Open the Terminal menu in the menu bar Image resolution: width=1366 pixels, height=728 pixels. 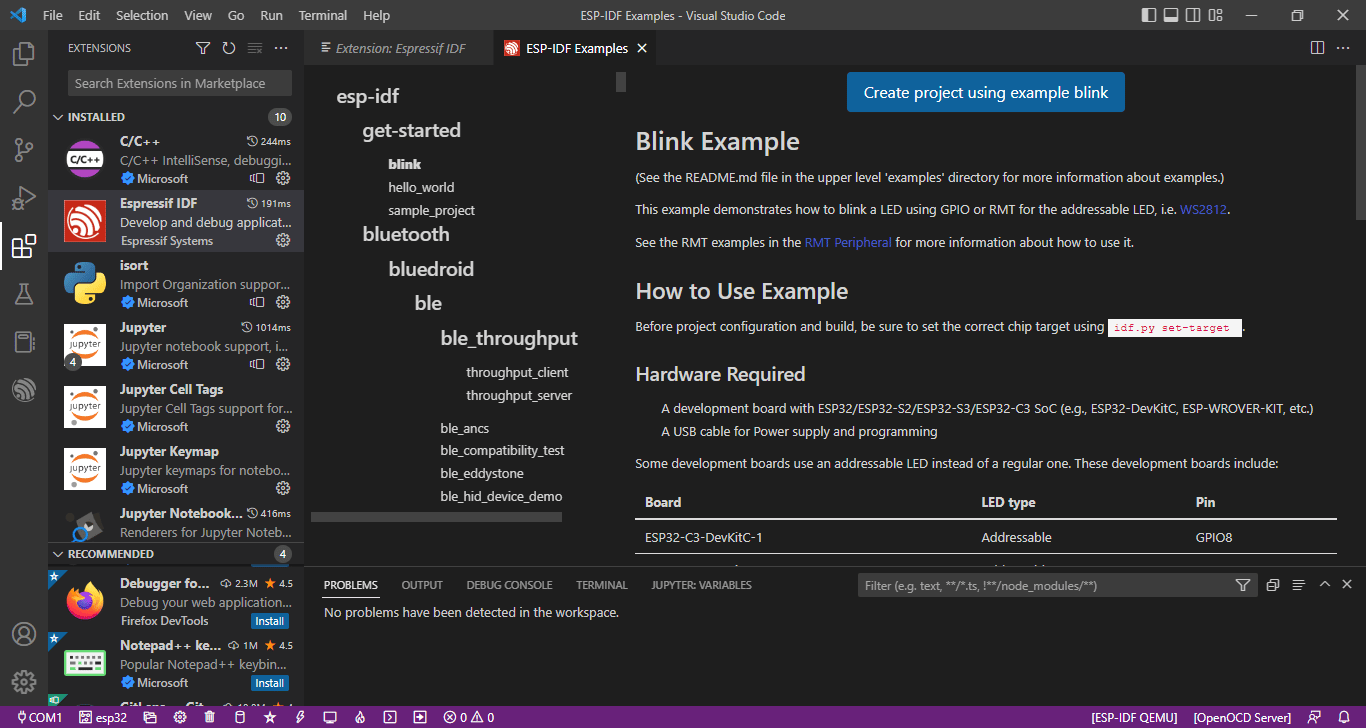click(x=323, y=15)
